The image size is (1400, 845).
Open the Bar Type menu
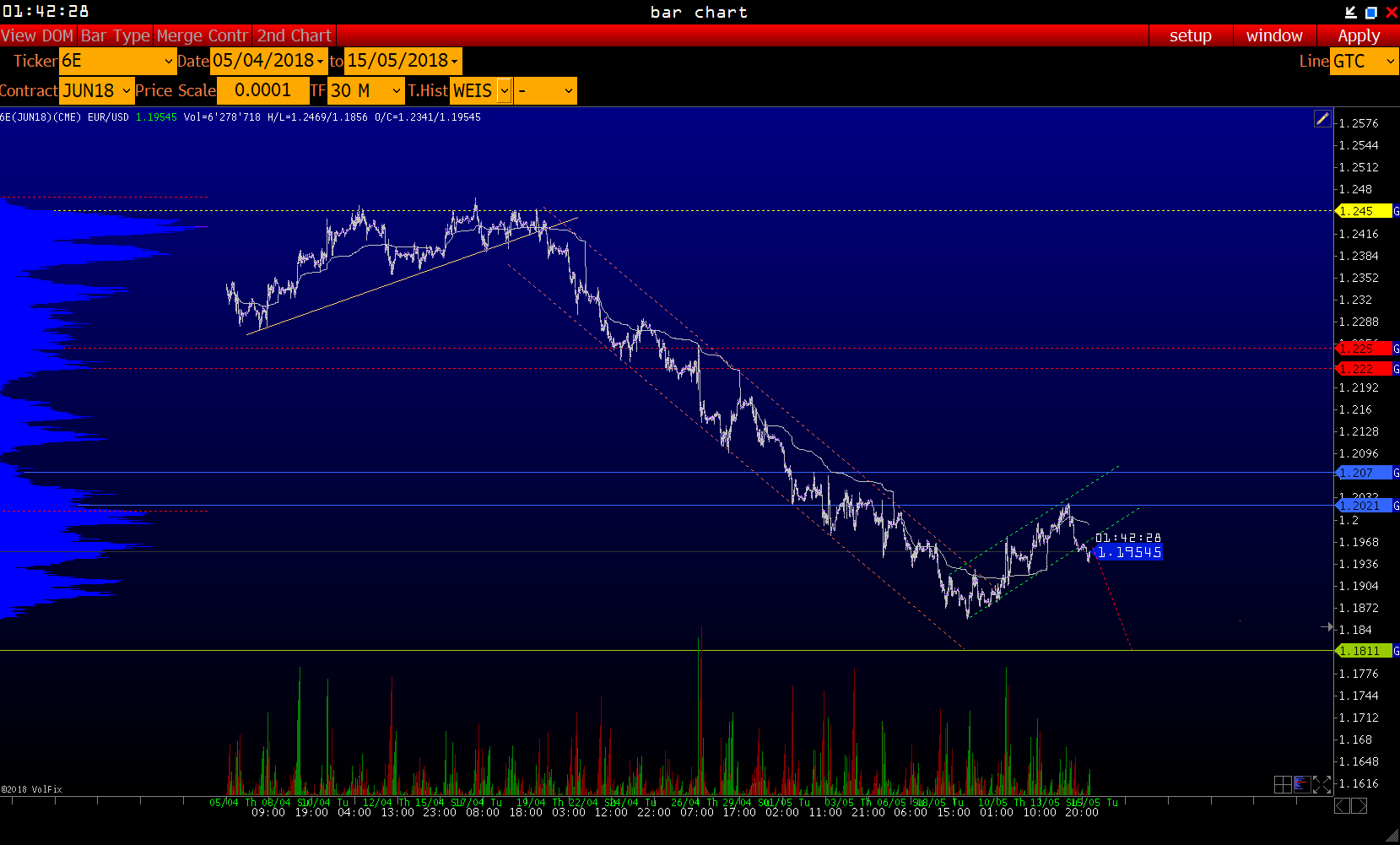[116, 35]
